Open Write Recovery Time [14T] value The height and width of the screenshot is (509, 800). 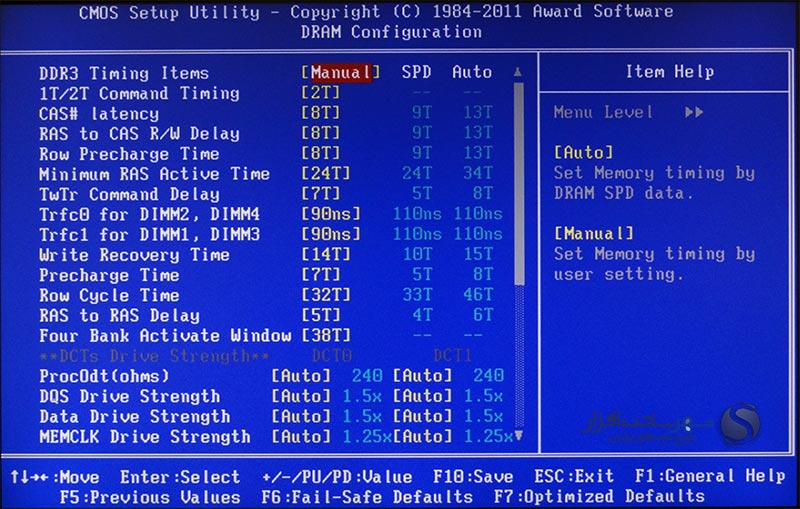click(326, 254)
